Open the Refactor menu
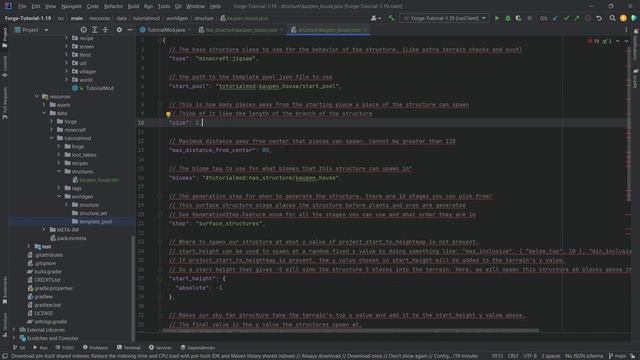The height and width of the screenshot is (360, 640). [113, 6]
